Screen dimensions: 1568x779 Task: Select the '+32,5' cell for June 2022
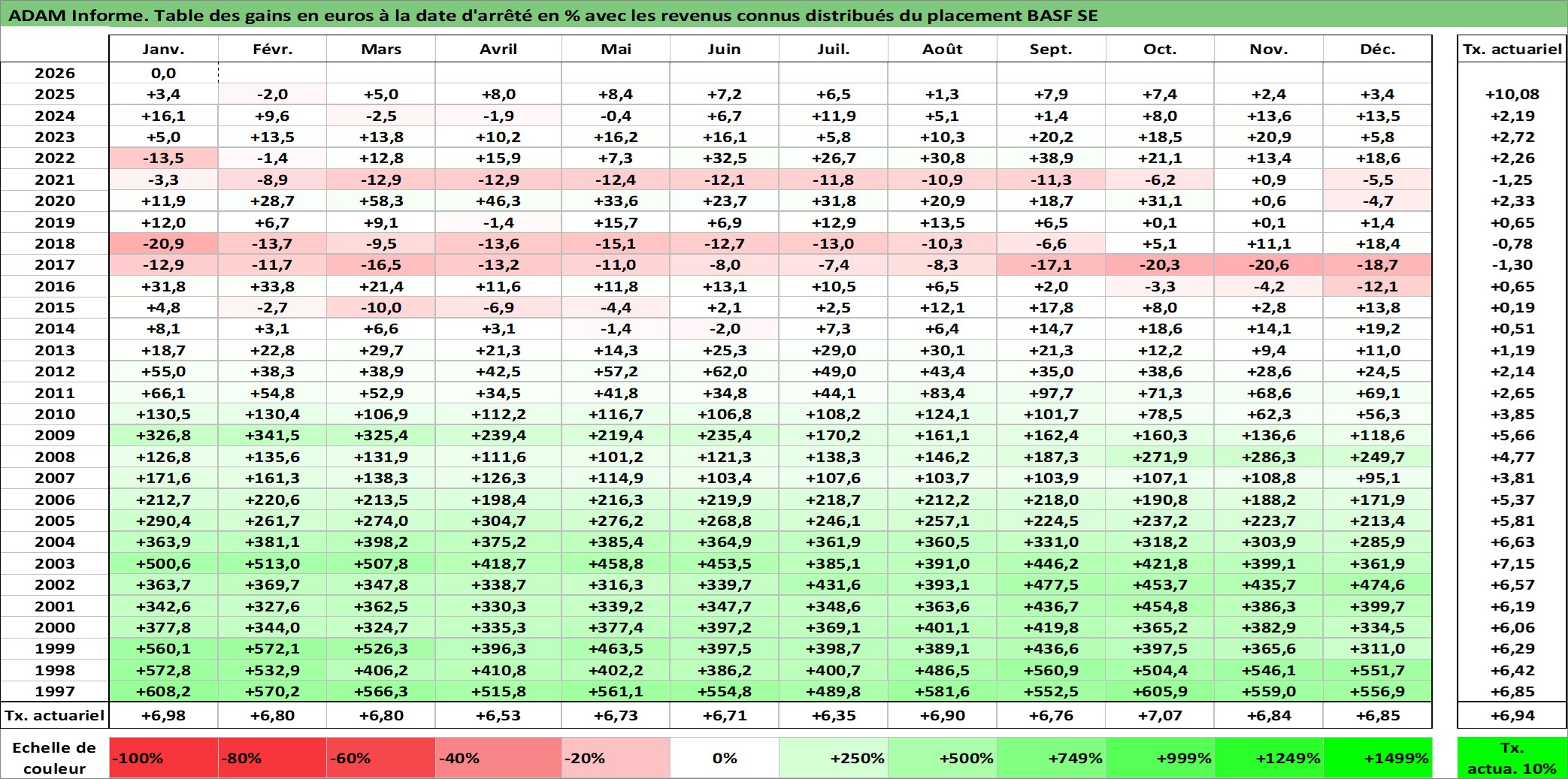(x=725, y=158)
